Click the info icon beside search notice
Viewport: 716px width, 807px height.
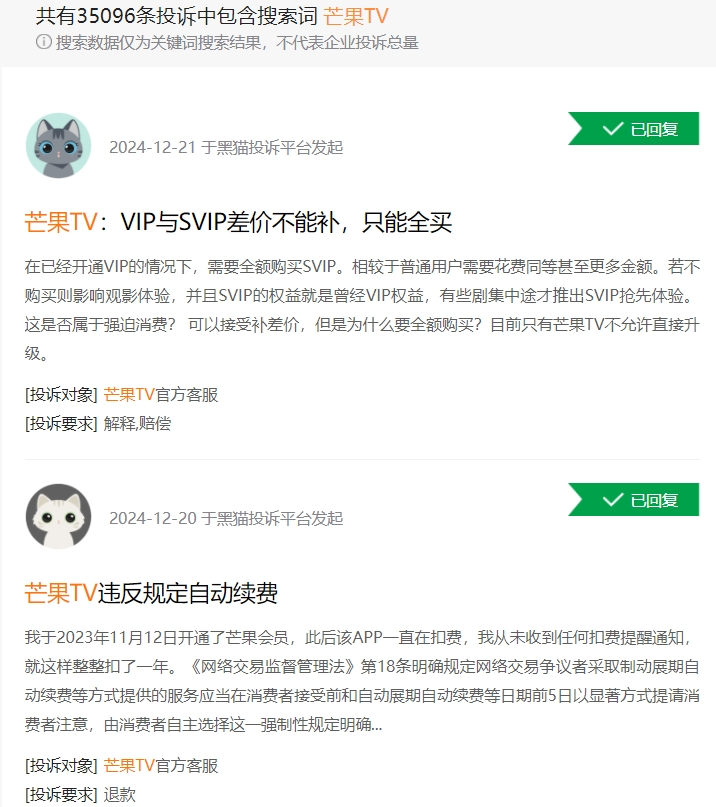44,42
